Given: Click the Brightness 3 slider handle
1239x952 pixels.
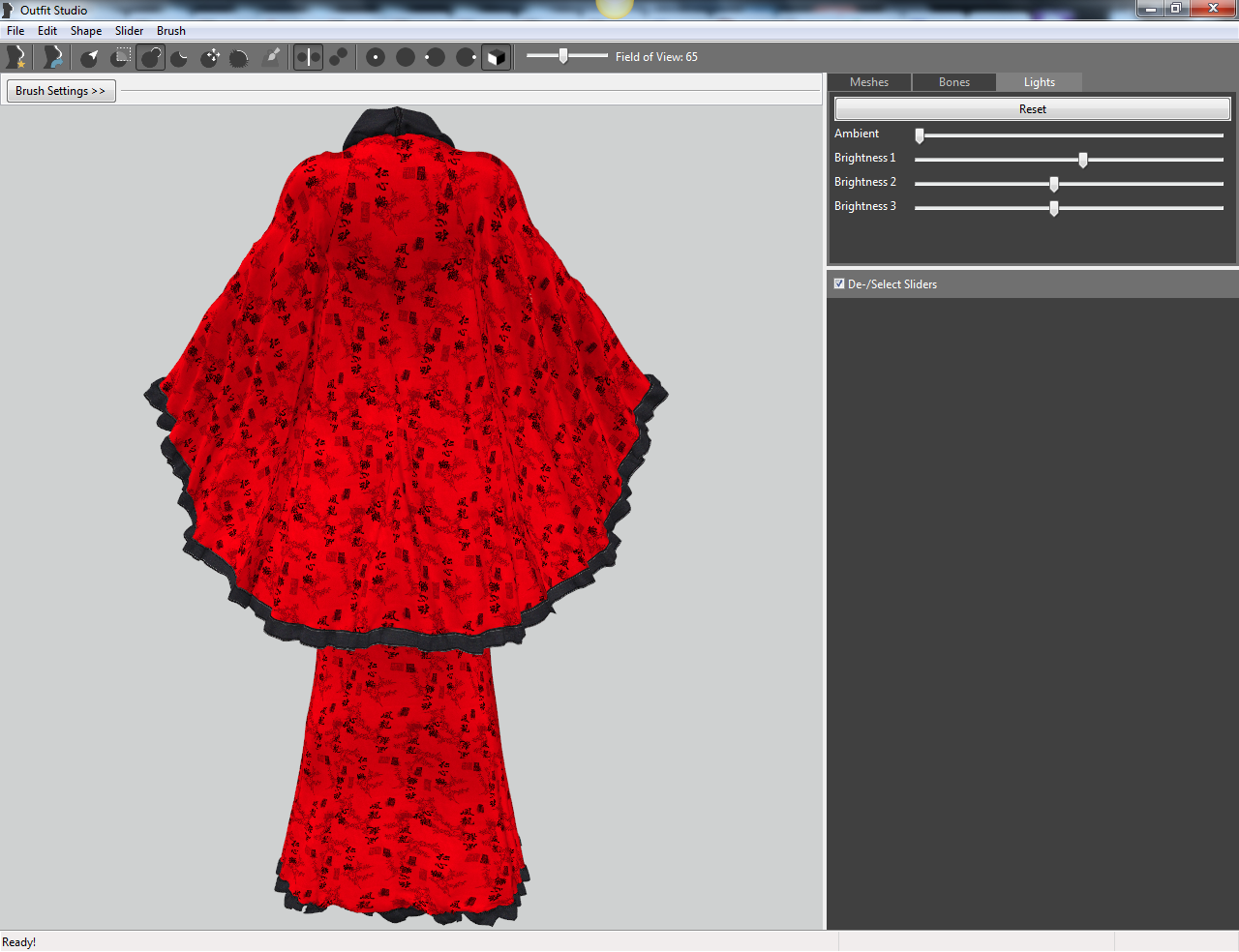Looking at the screenshot, I should tap(1054, 208).
